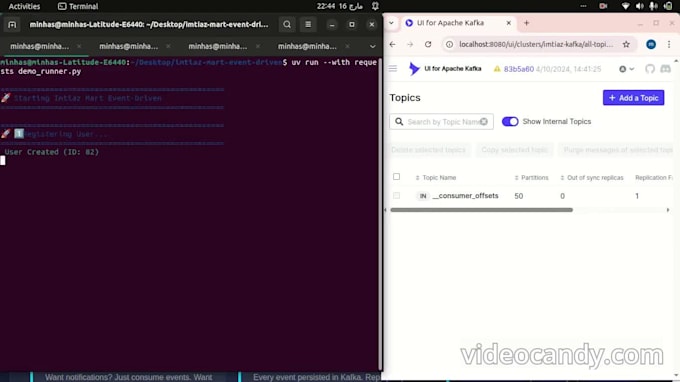Click 'Copy selected topic' button

[x=514, y=150]
